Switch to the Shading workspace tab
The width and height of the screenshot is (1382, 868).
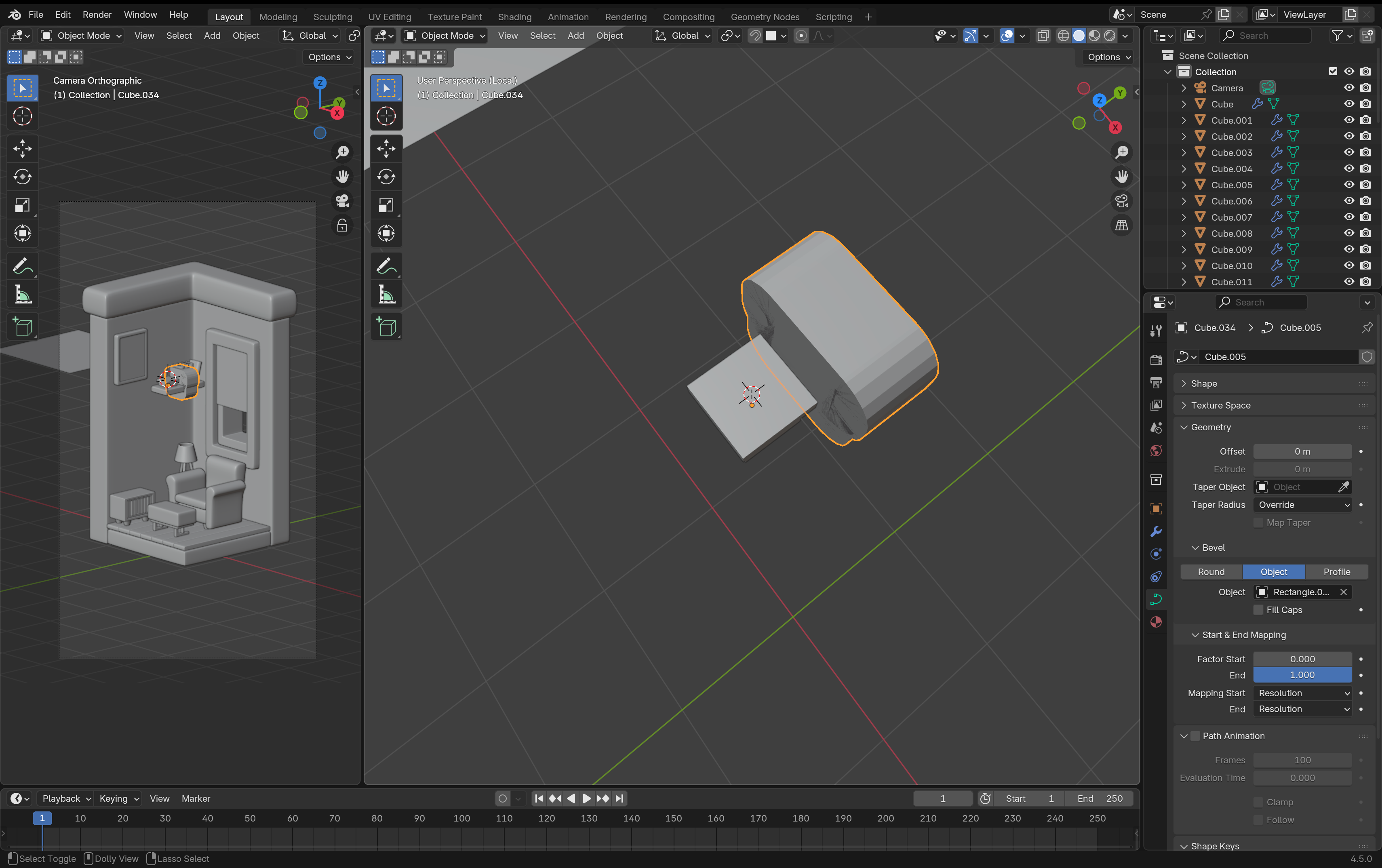click(x=514, y=17)
